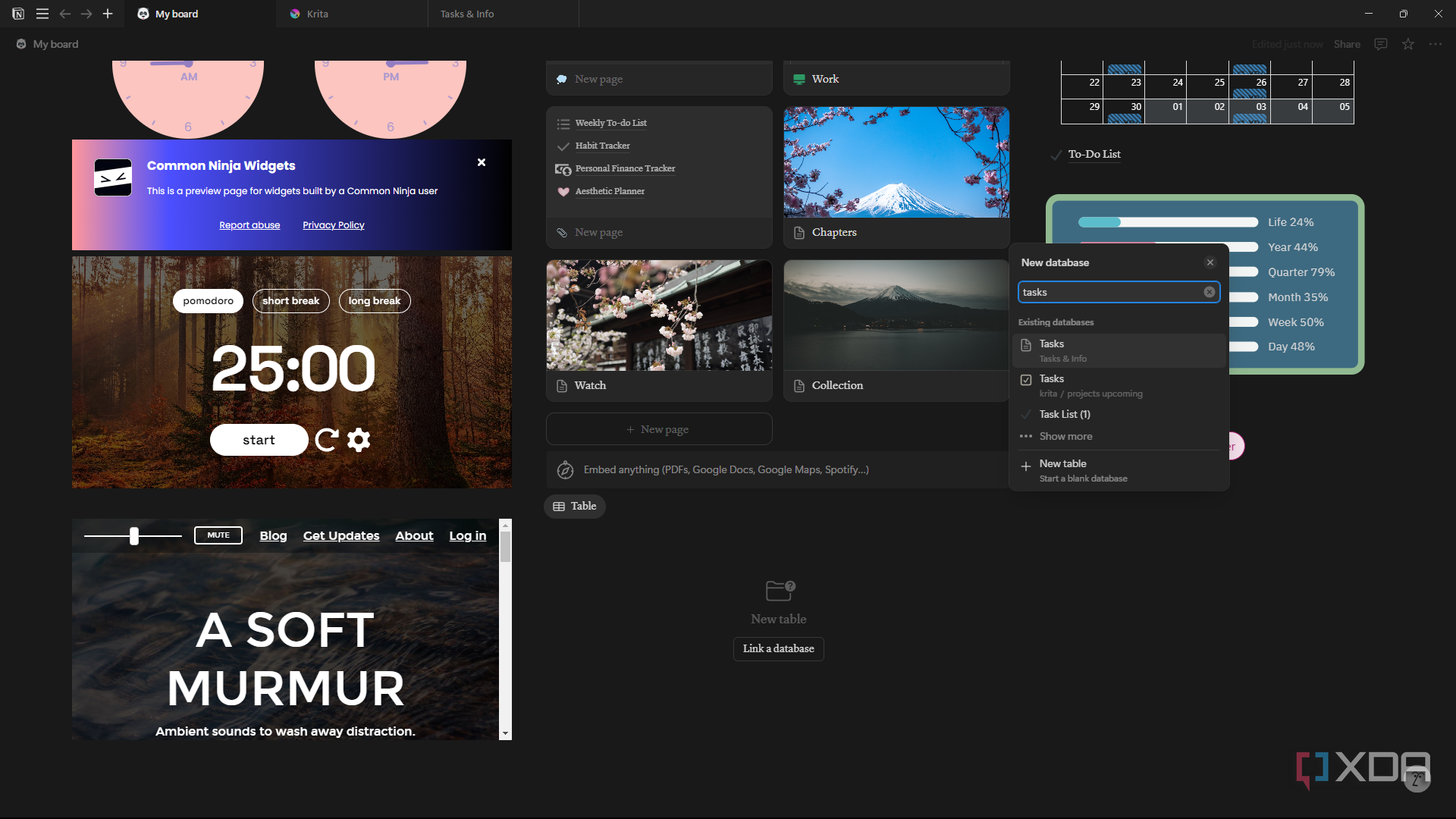Click the Share button
This screenshot has height=819, width=1456.
(1347, 44)
